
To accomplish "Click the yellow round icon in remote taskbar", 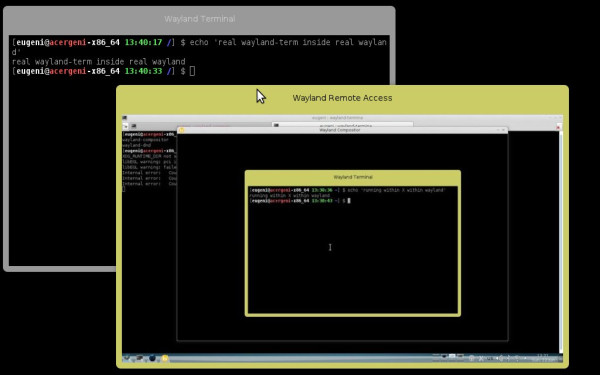I will point(165,359).
